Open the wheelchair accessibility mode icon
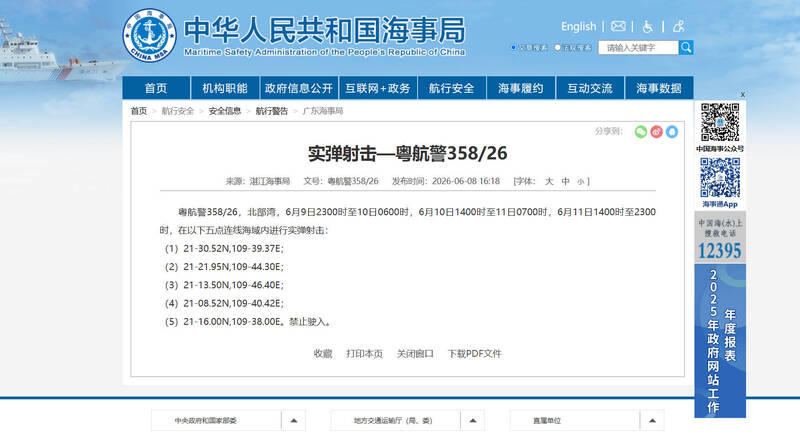This screenshot has height=445, width=800. 647,27
